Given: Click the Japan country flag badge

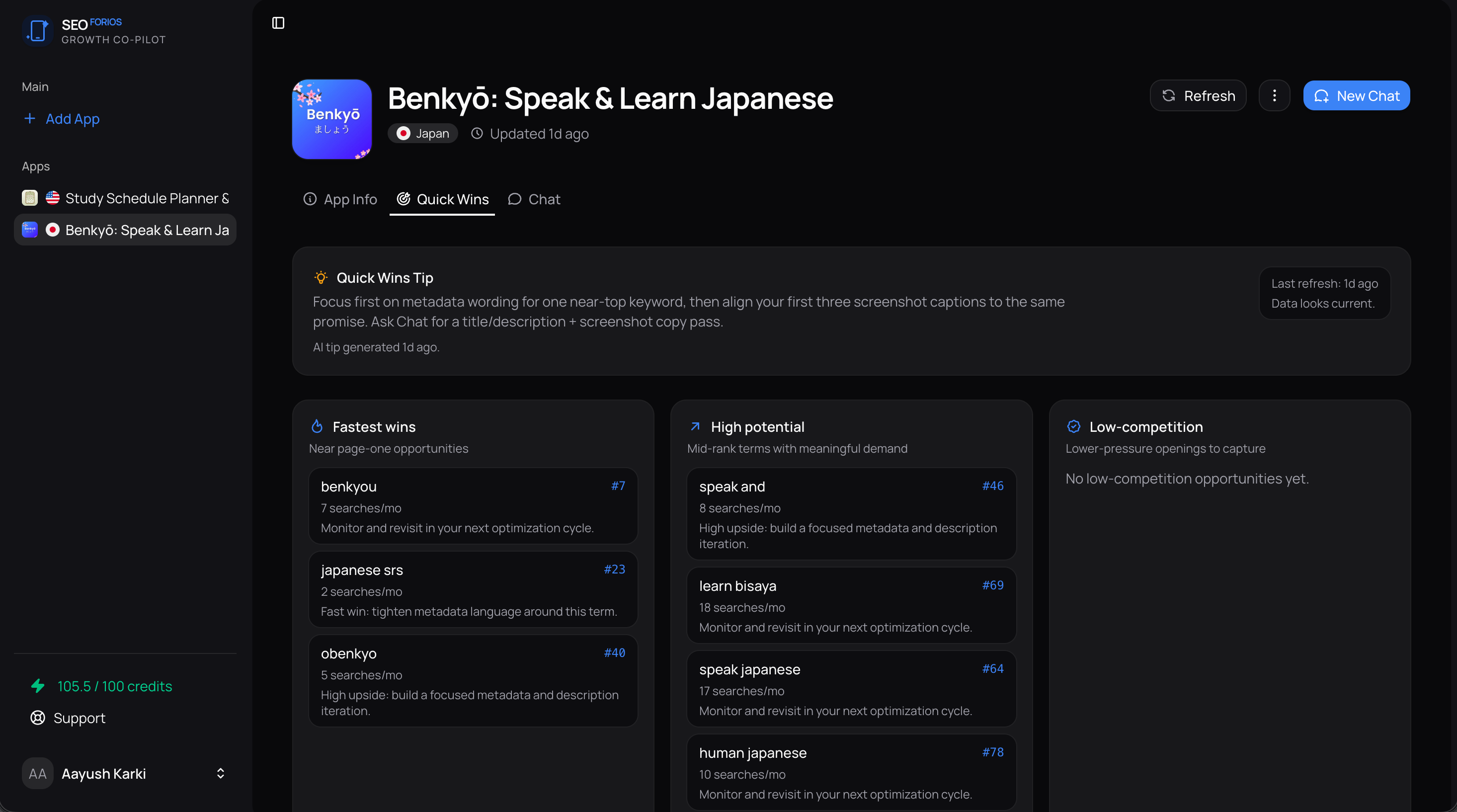Looking at the screenshot, I should 422,134.
